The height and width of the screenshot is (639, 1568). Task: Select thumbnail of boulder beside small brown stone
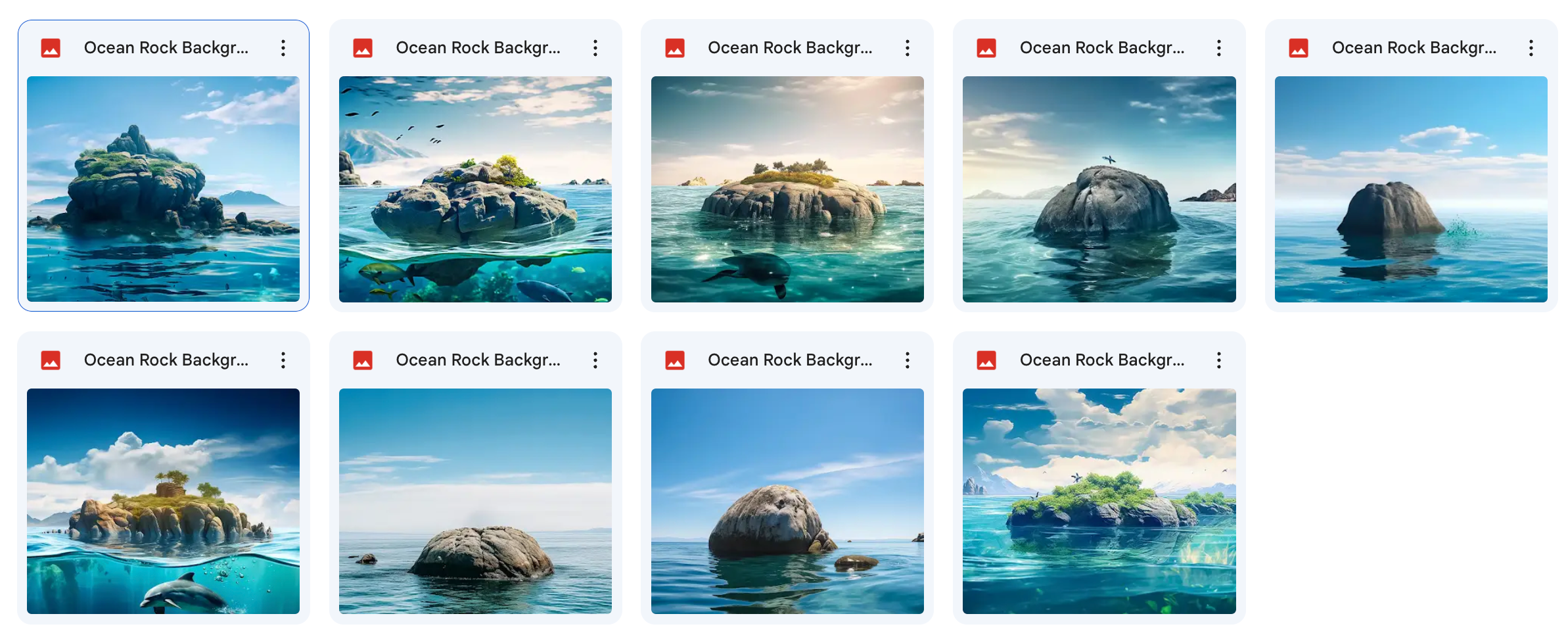787,502
